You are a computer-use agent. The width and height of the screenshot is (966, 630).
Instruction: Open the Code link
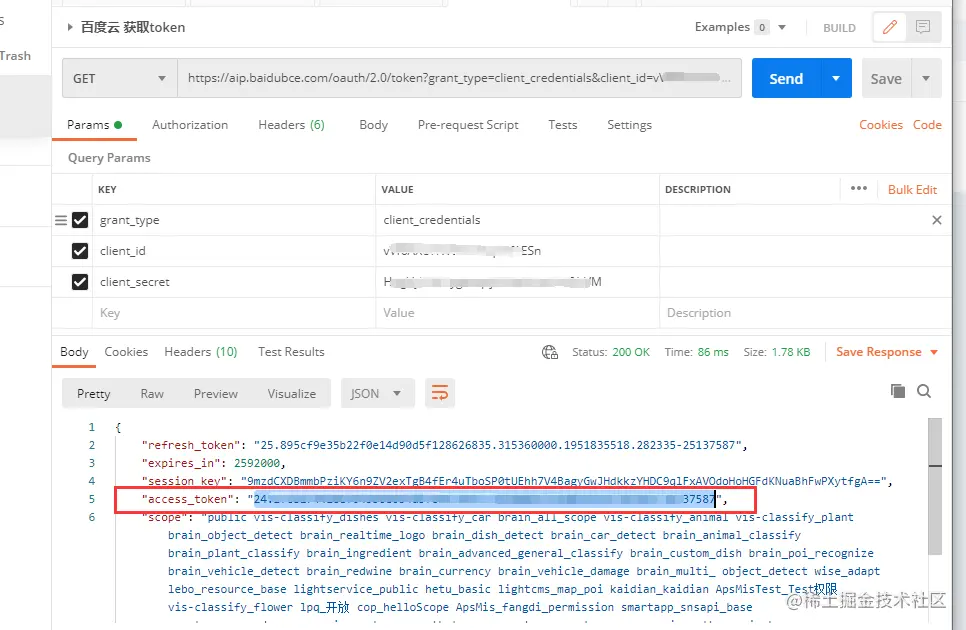[927, 124]
